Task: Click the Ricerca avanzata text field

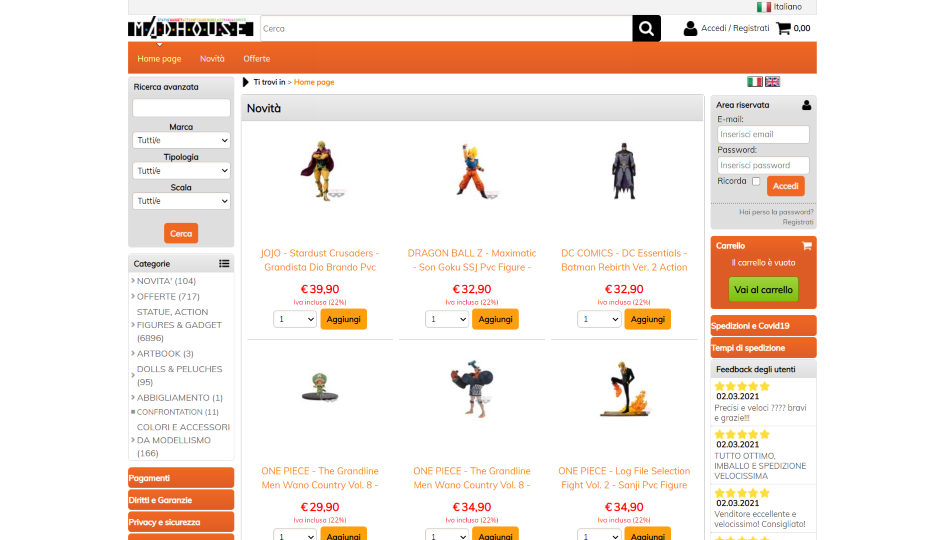Action: tap(181, 108)
